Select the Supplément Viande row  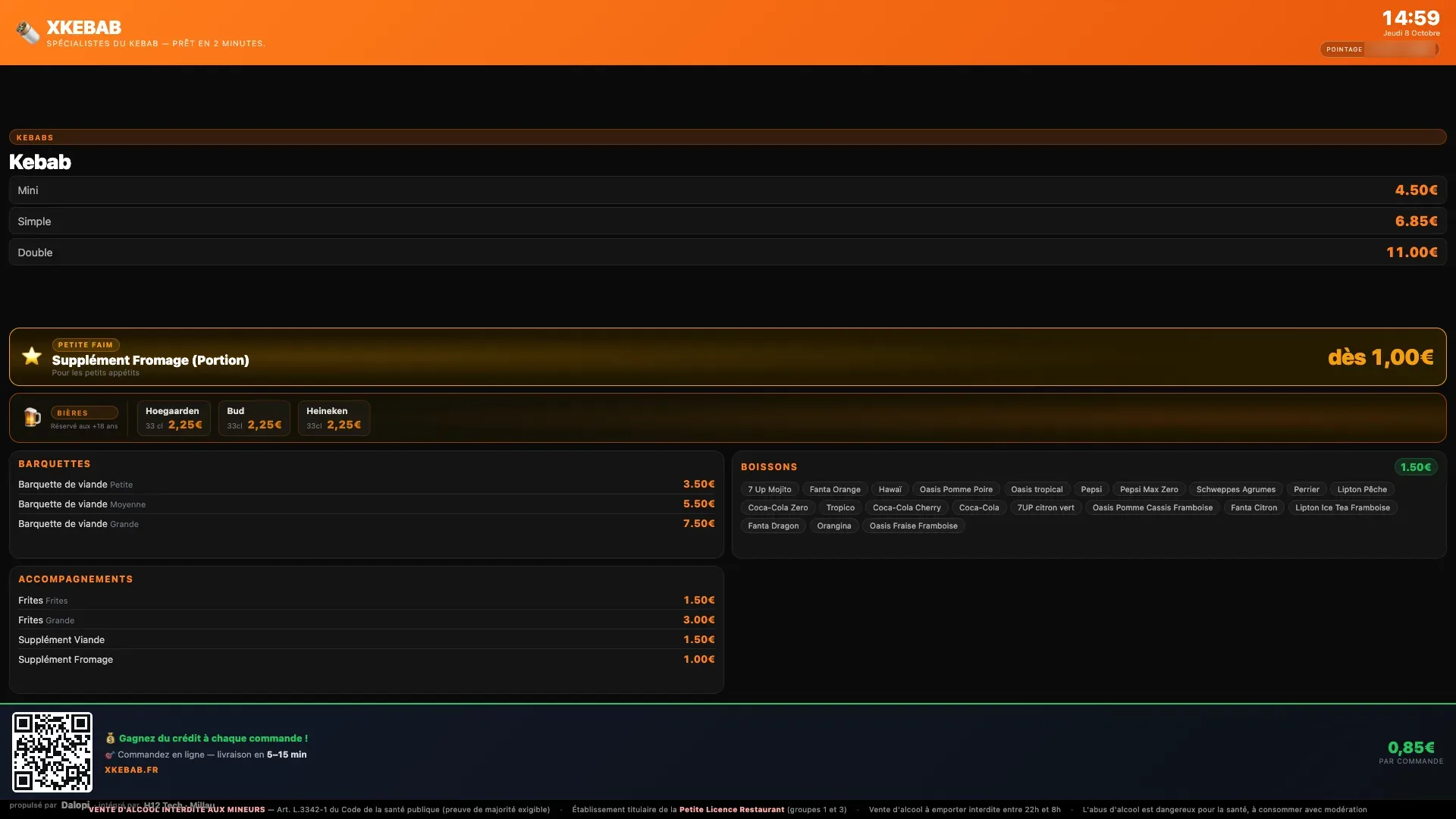(x=366, y=640)
